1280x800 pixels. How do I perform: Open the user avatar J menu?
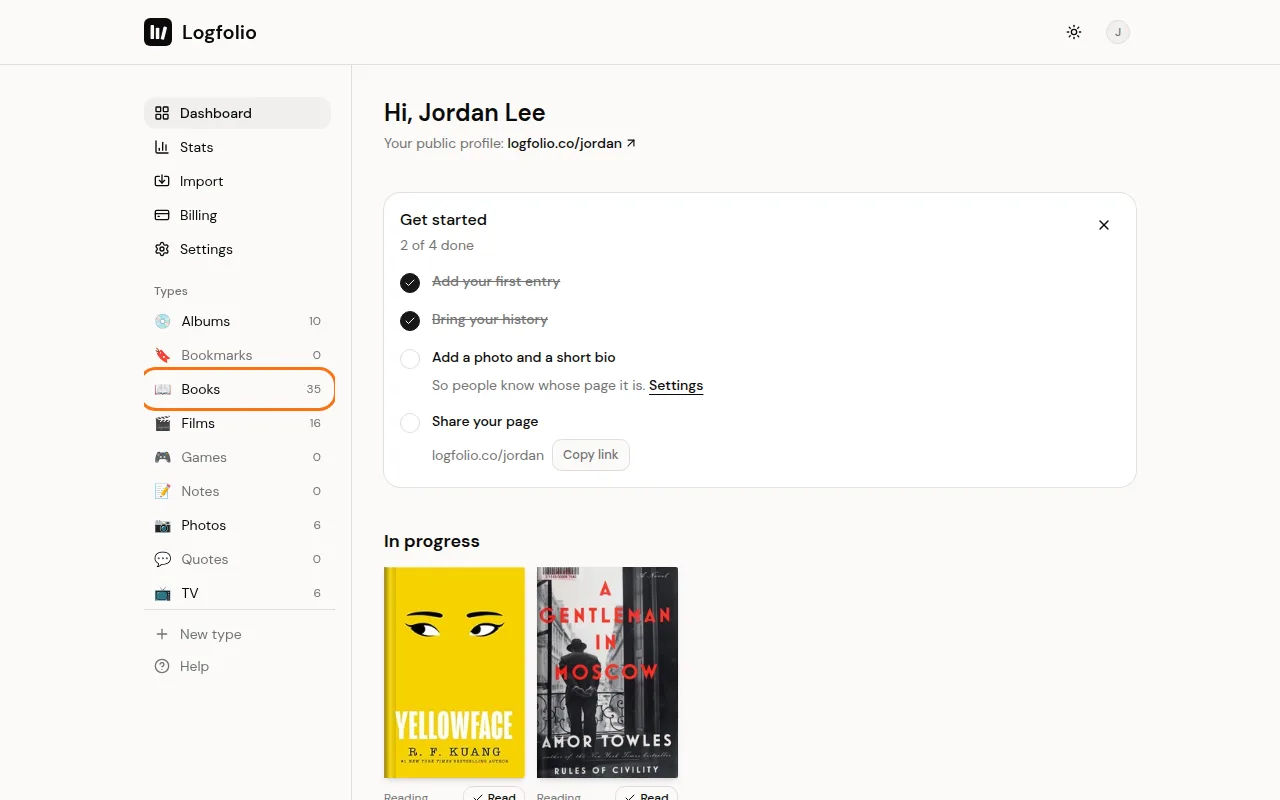point(1118,32)
